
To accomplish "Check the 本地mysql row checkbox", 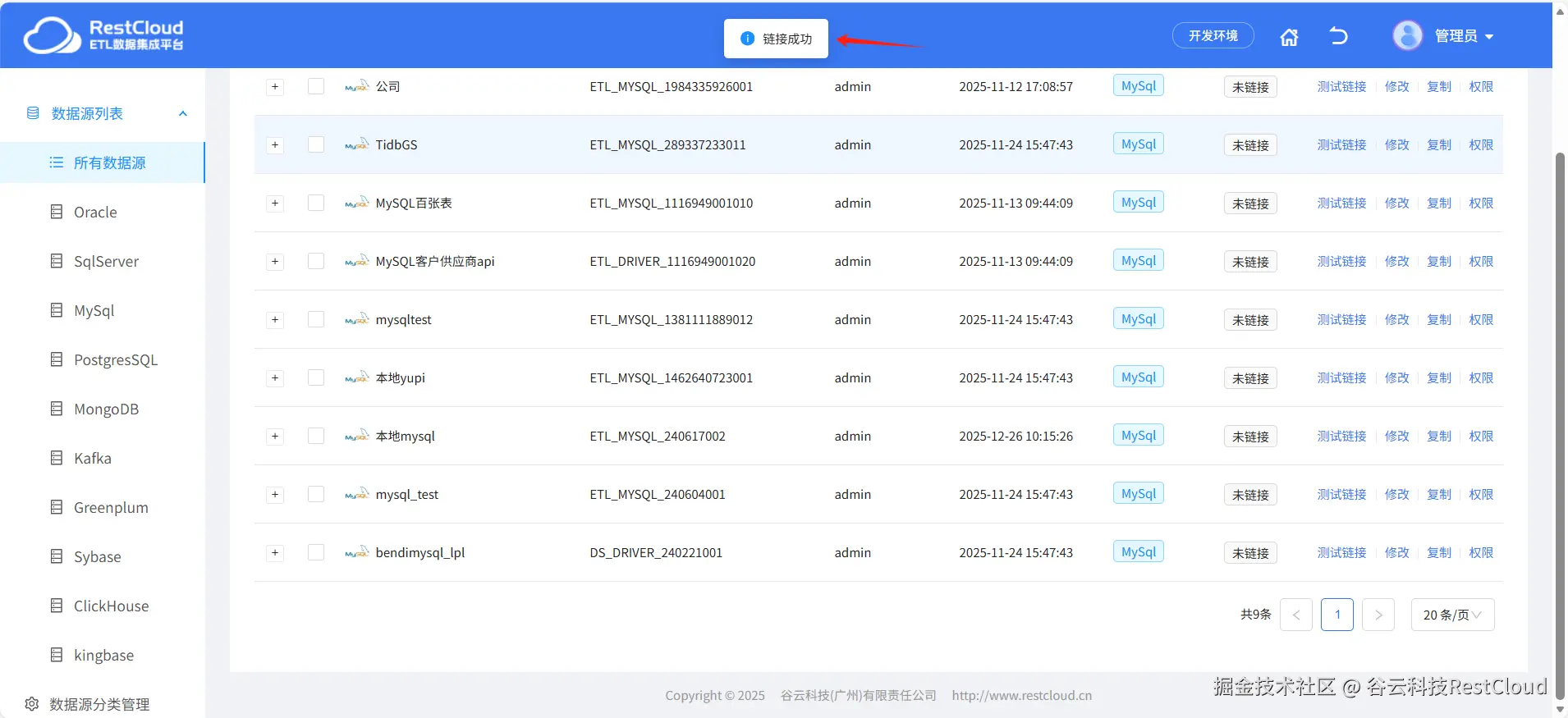I will pyautogui.click(x=316, y=436).
